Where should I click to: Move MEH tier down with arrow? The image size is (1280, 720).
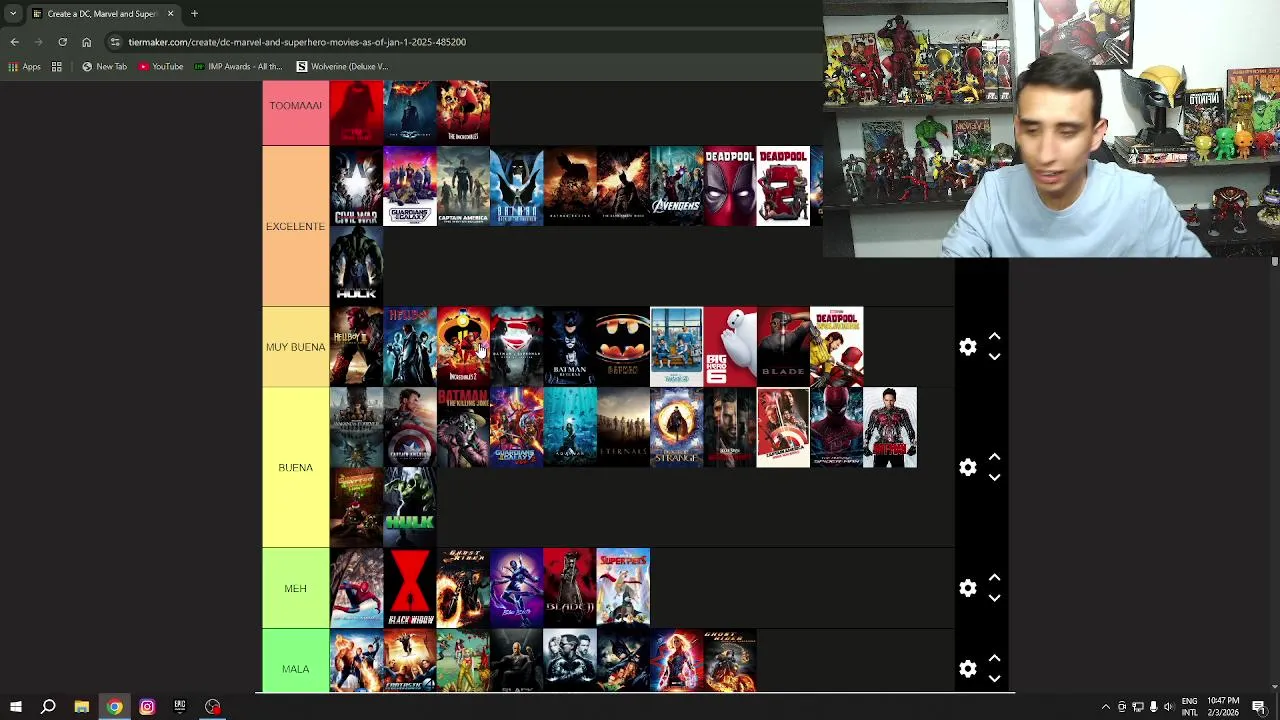[994, 598]
